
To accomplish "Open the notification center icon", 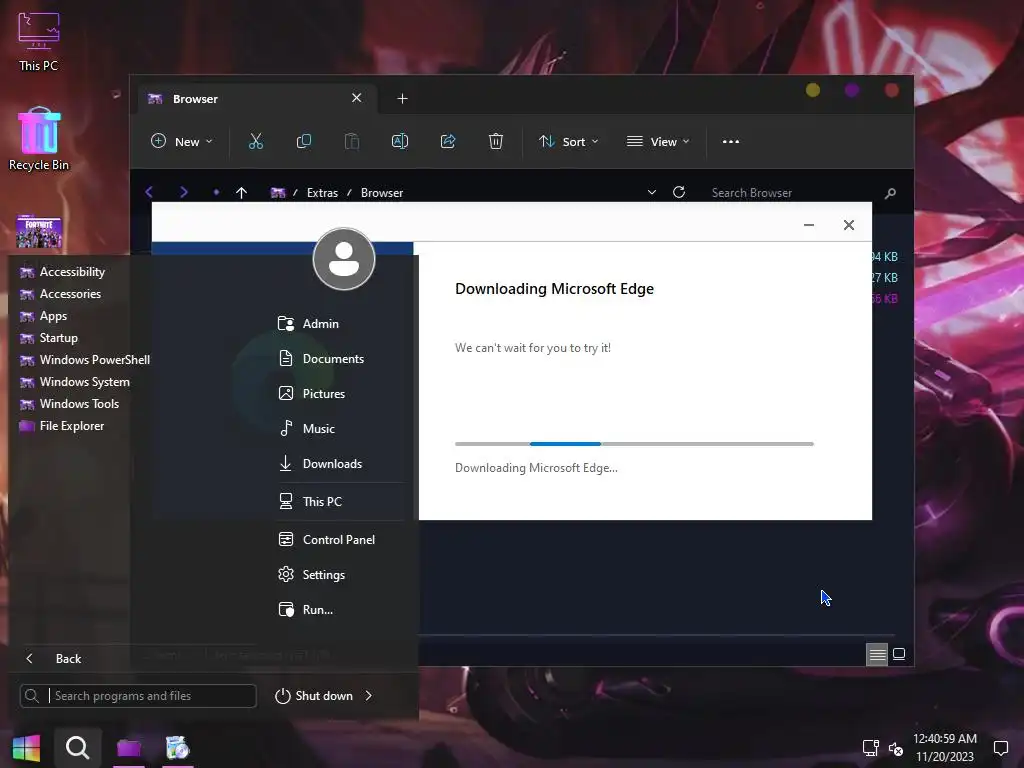I will (x=1000, y=748).
